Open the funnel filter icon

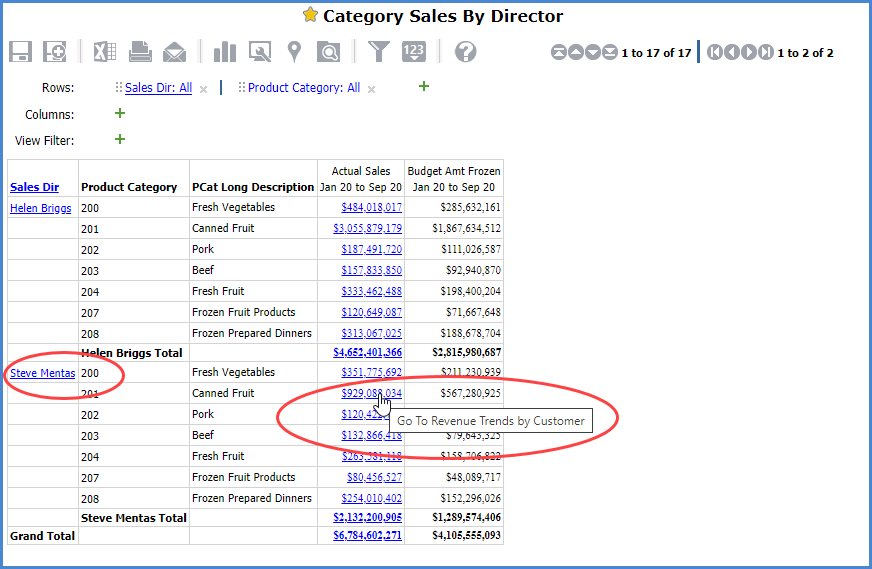click(378, 52)
